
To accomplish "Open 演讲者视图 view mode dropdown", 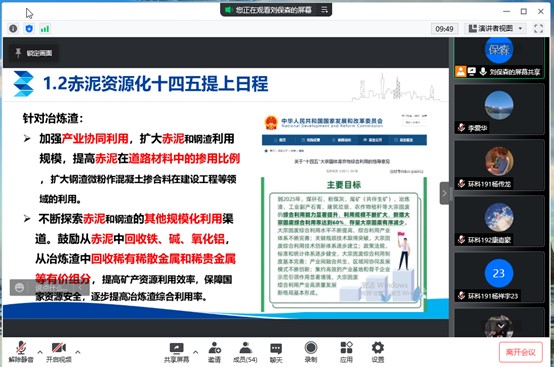I will point(495,29).
